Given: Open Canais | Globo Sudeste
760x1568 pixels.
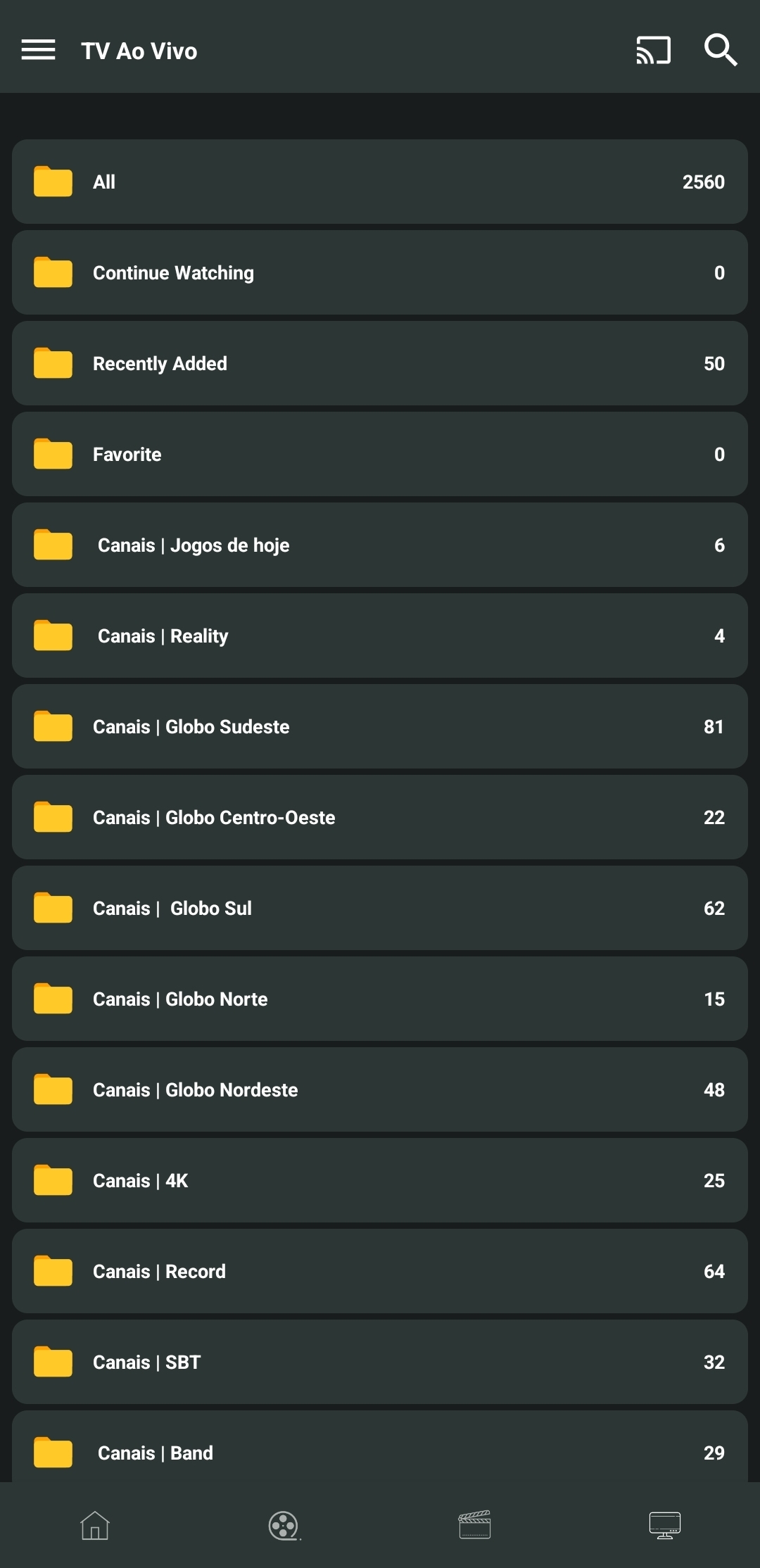Looking at the screenshot, I should coord(380,726).
